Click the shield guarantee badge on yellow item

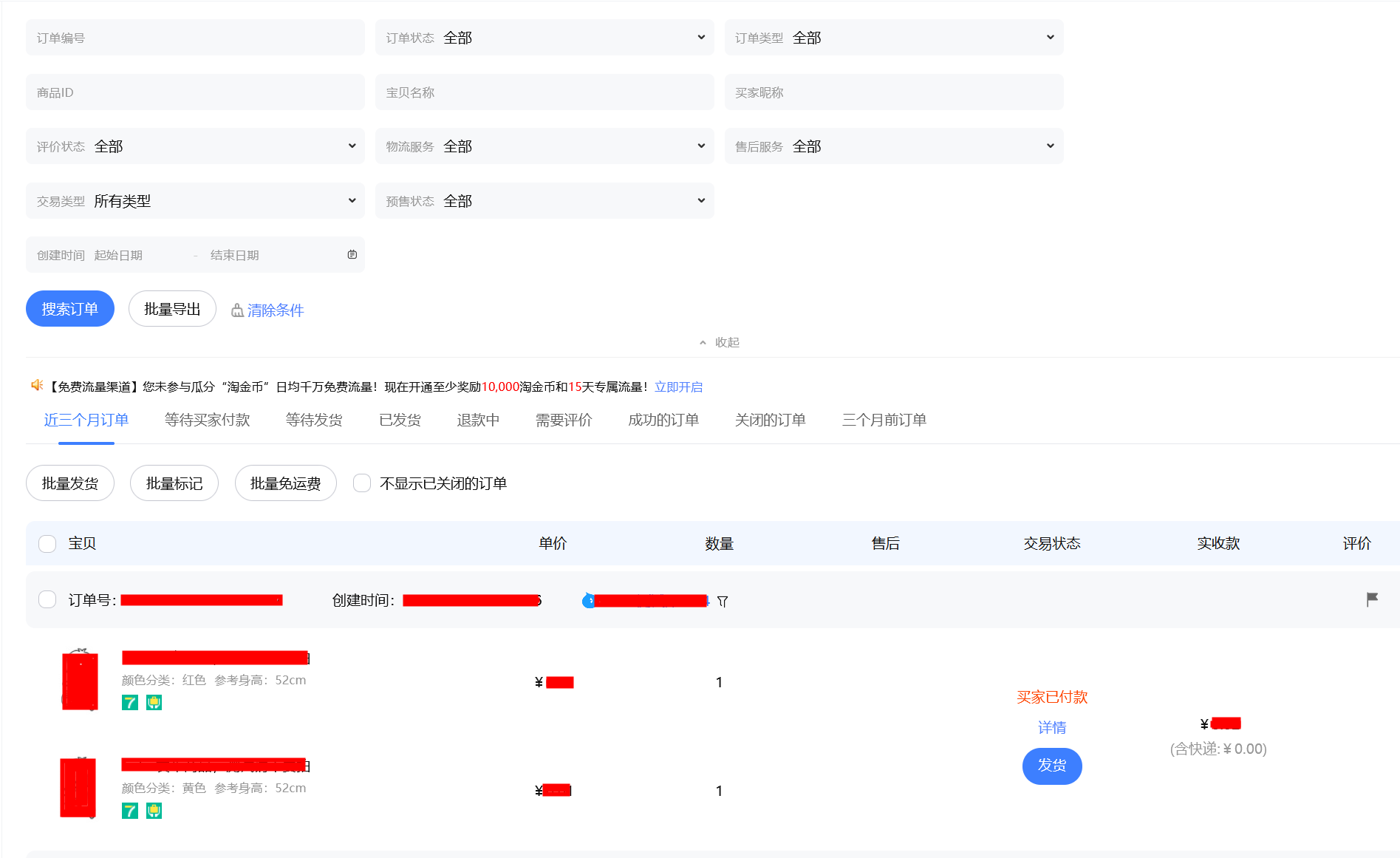154,811
